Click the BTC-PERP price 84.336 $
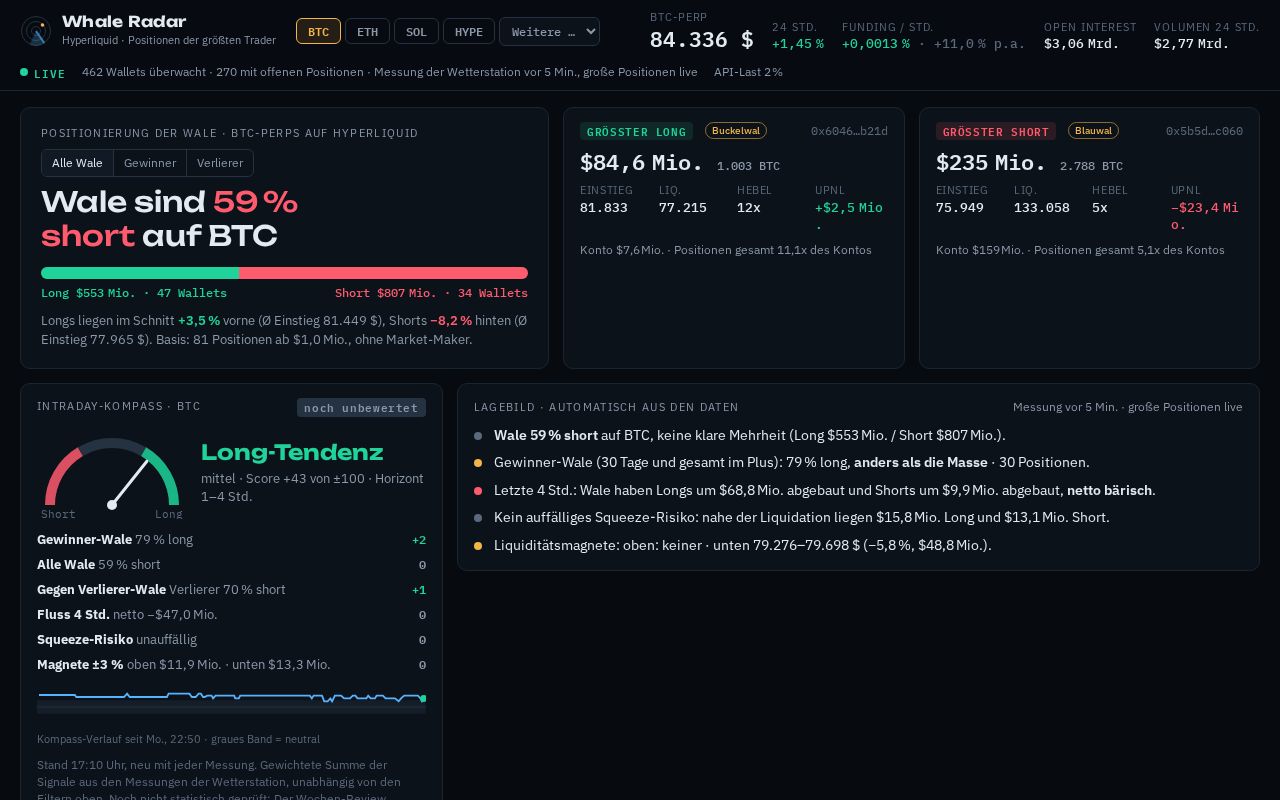Screen dimensions: 1280x800 tap(701, 40)
